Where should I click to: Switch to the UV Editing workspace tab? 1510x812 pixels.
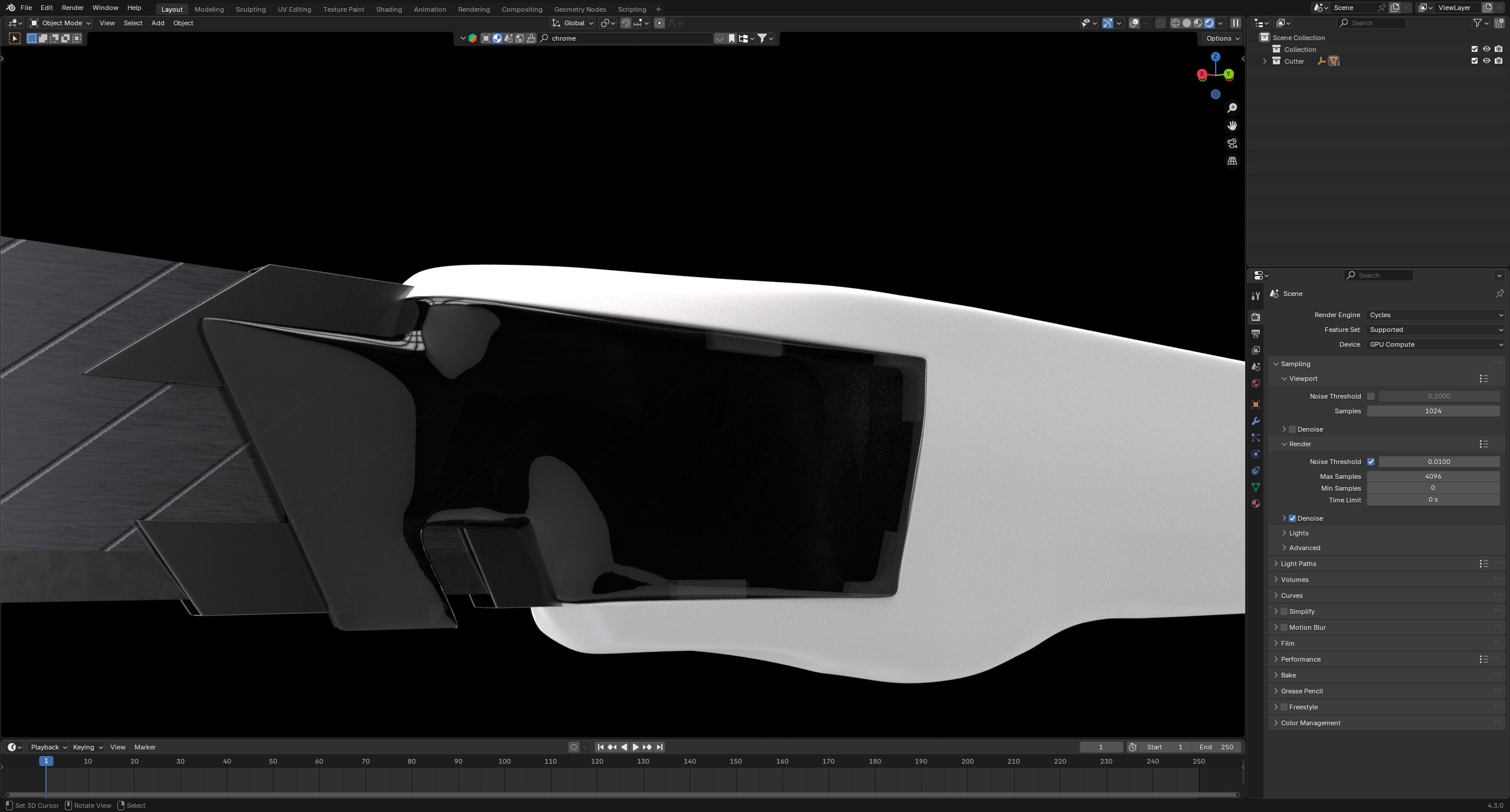(x=294, y=9)
